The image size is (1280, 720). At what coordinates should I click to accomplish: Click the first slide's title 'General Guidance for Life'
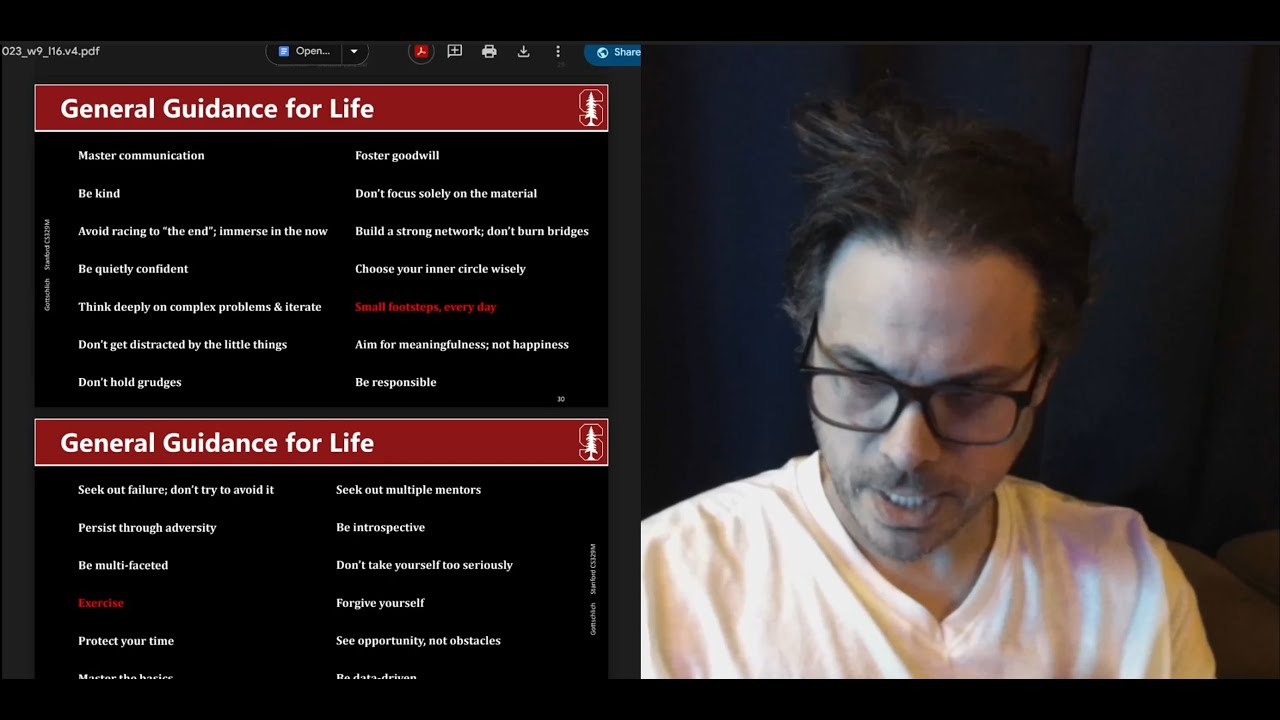point(217,108)
